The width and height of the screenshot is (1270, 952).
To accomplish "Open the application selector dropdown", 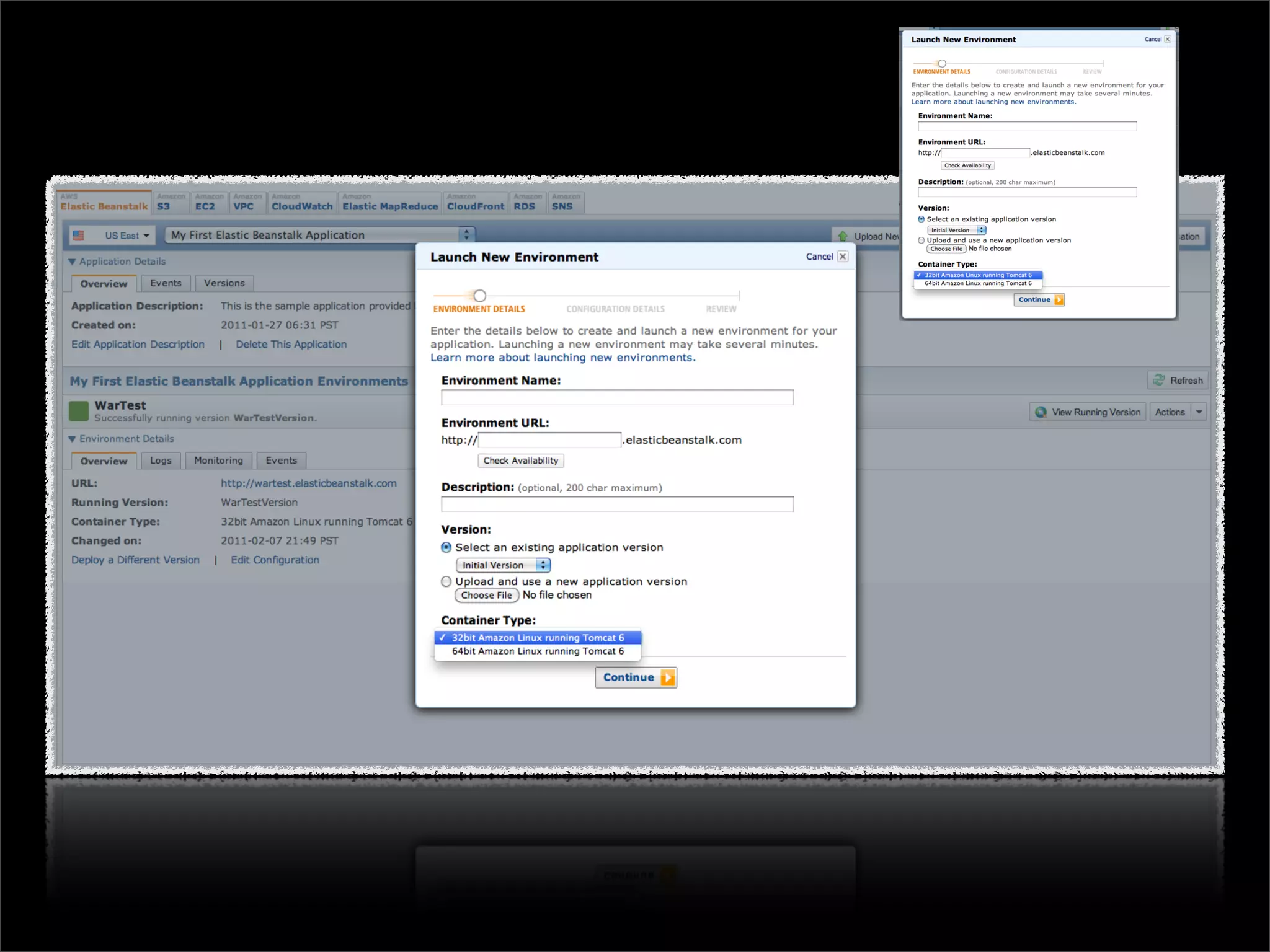I will point(466,235).
